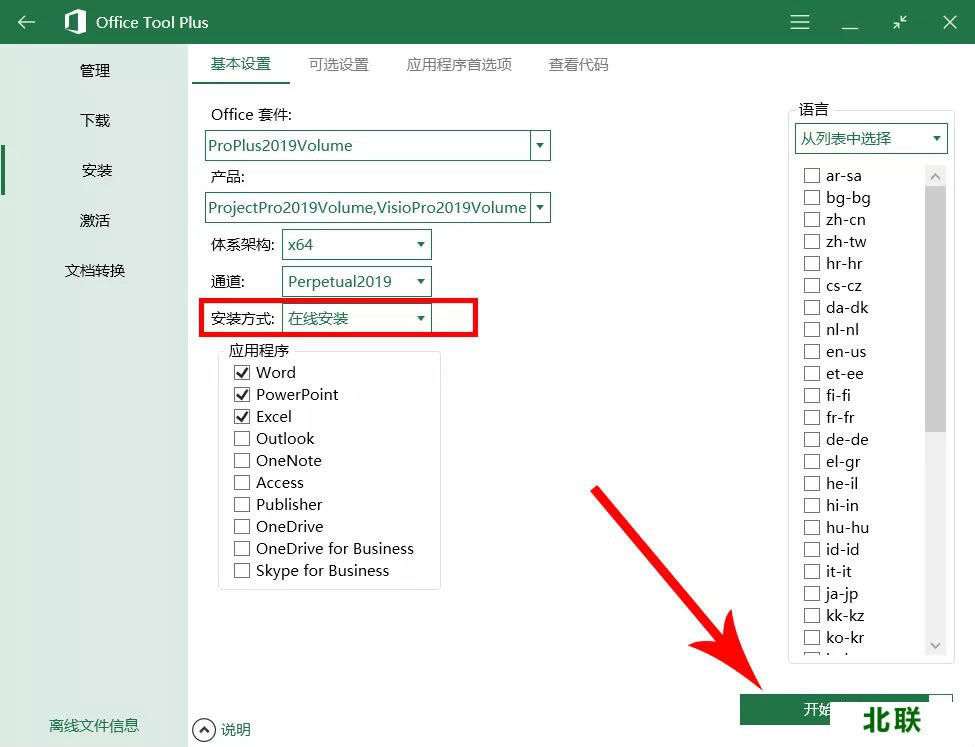Click the Office Tool Plus logo icon

[x=77, y=21]
